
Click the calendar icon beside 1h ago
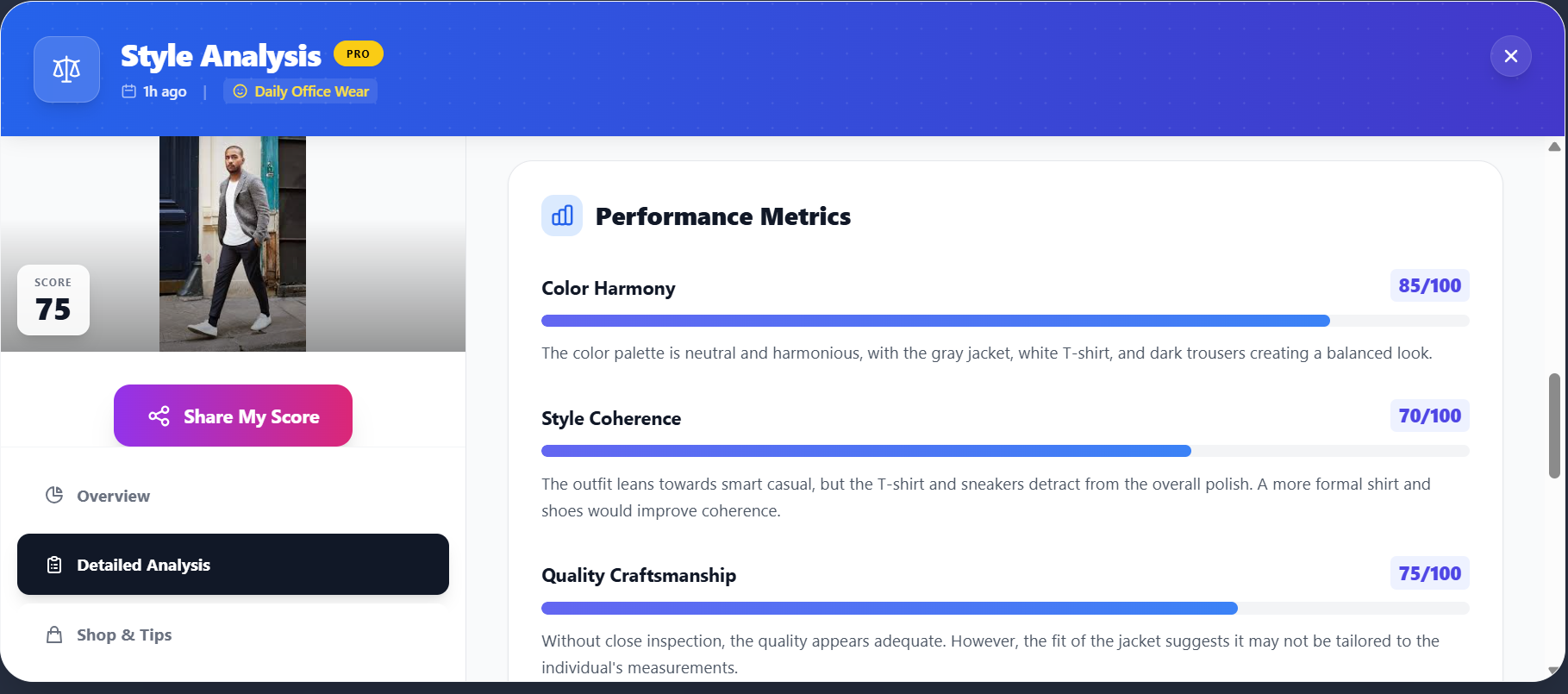pos(129,91)
